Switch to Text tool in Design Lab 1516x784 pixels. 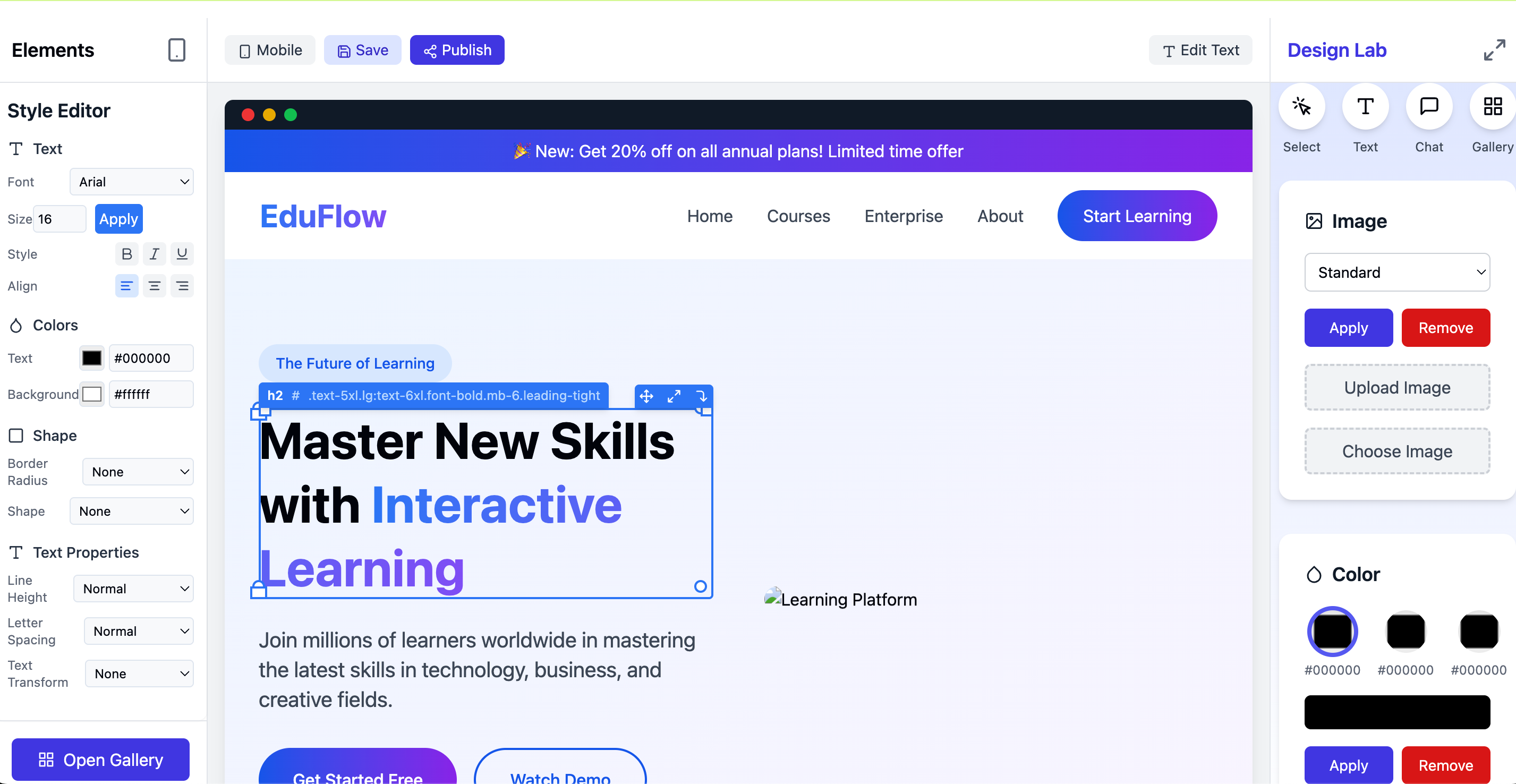[x=1364, y=107]
